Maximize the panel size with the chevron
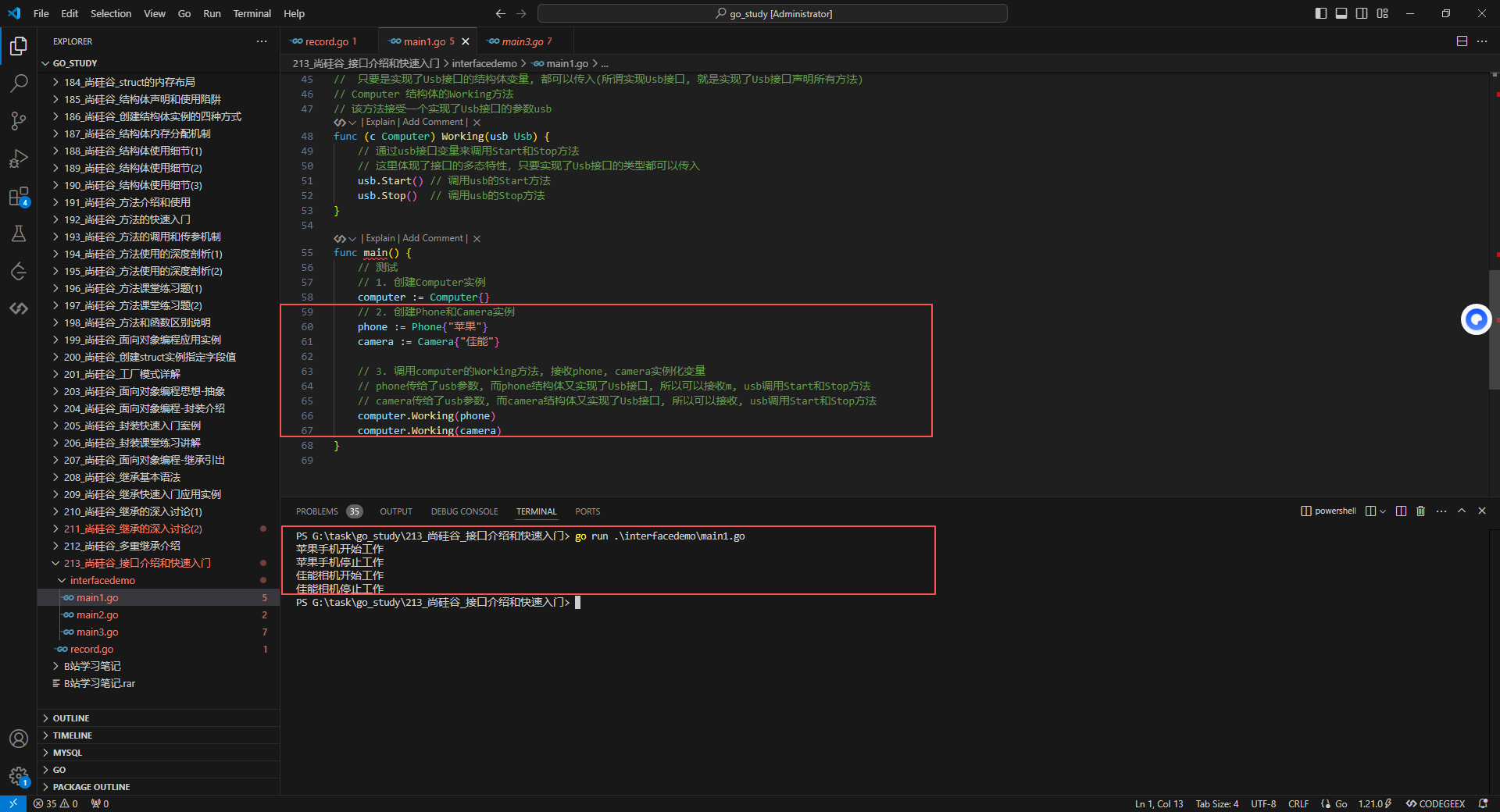The image size is (1500, 812). pos(1462,511)
